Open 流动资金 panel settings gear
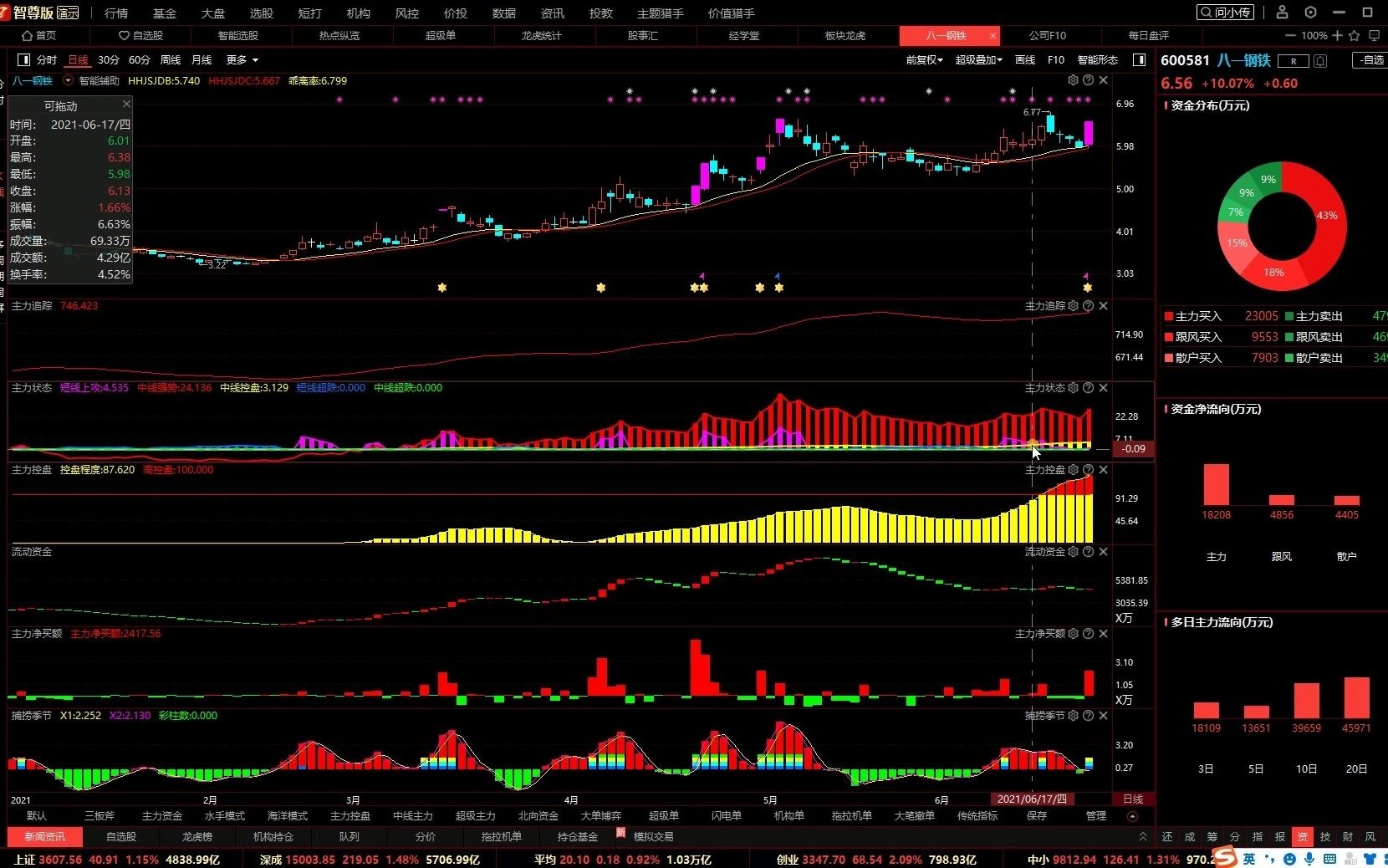The image size is (1388, 868). (x=1073, y=552)
